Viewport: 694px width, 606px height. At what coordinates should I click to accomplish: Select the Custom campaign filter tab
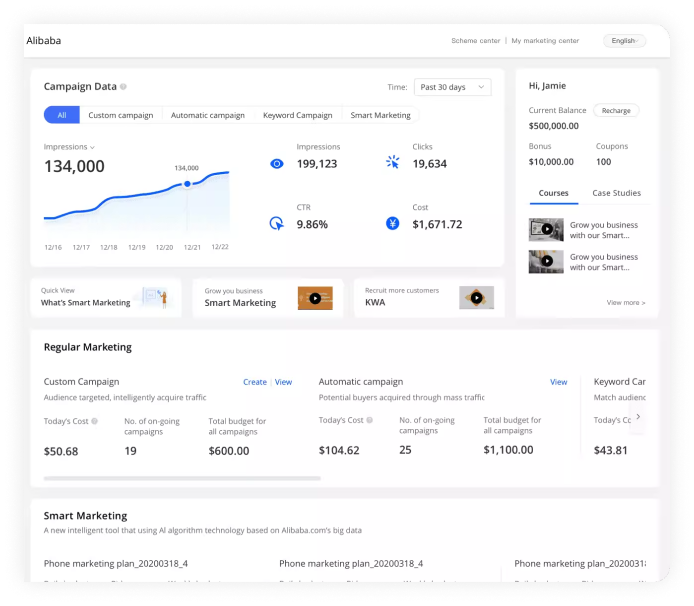(121, 115)
